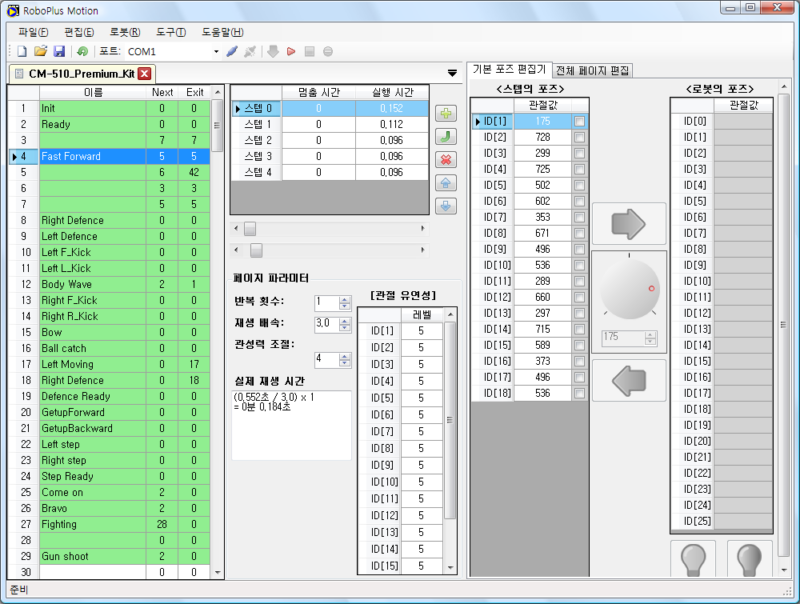Viewport: 800px width, 604px height.
Task: Click the move step down arrow button
Action: click(446, 206)
